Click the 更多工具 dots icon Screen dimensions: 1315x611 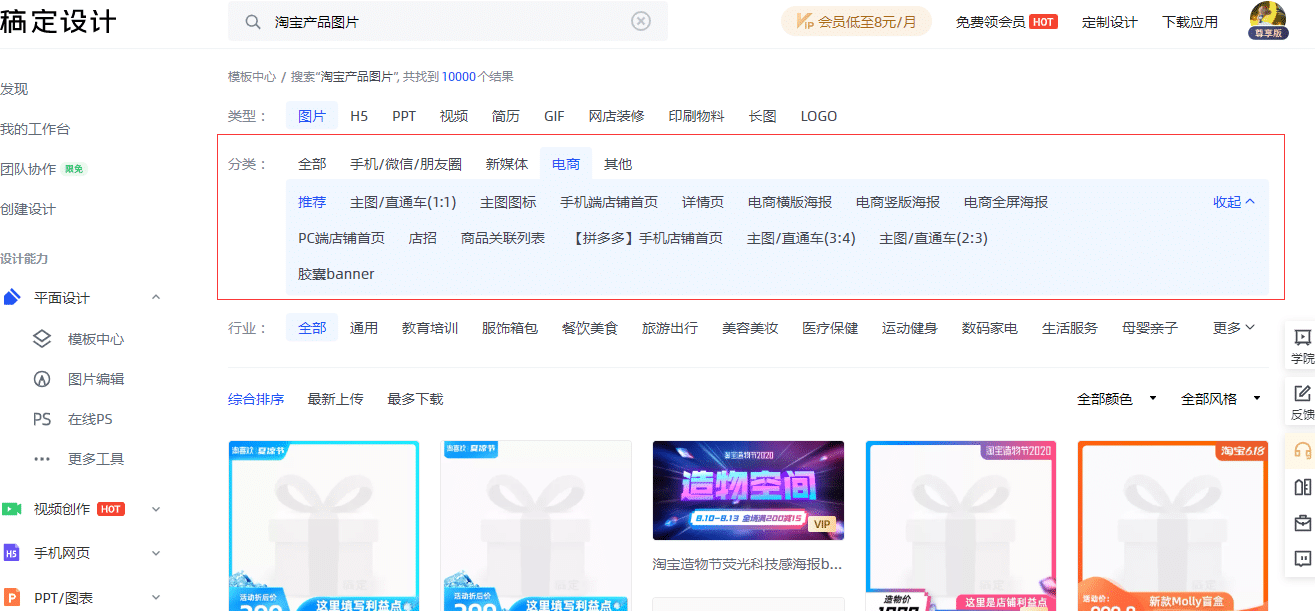(x=42, y=459)
